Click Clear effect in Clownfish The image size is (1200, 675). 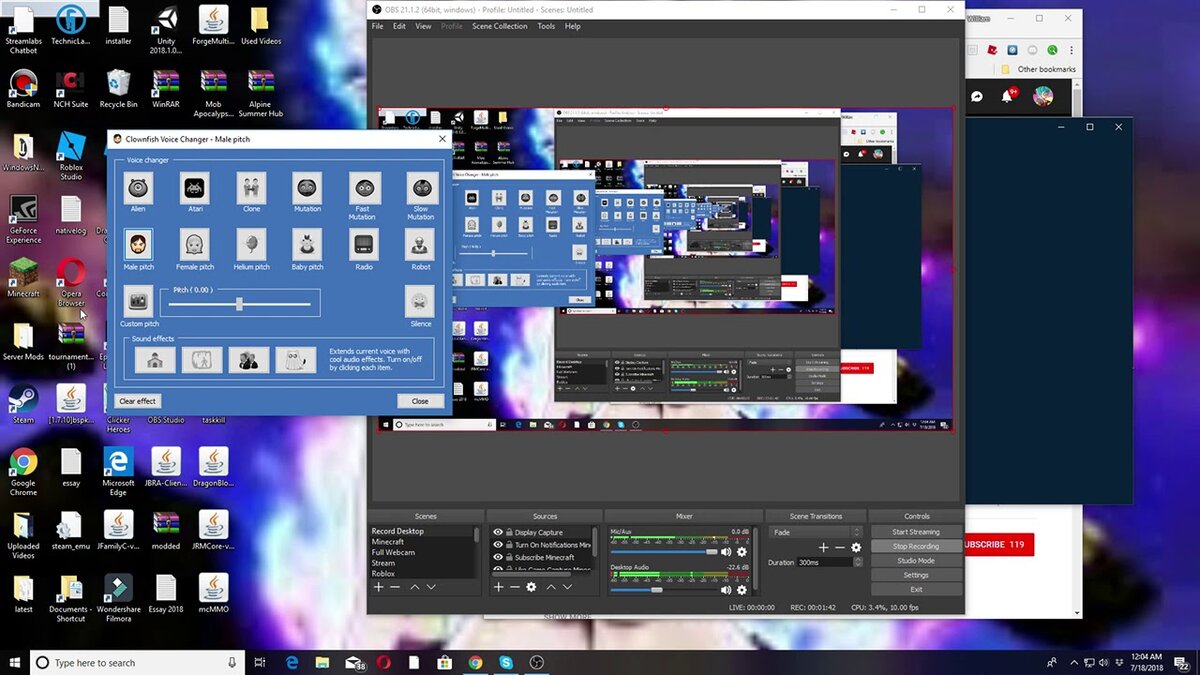[137, 401]
